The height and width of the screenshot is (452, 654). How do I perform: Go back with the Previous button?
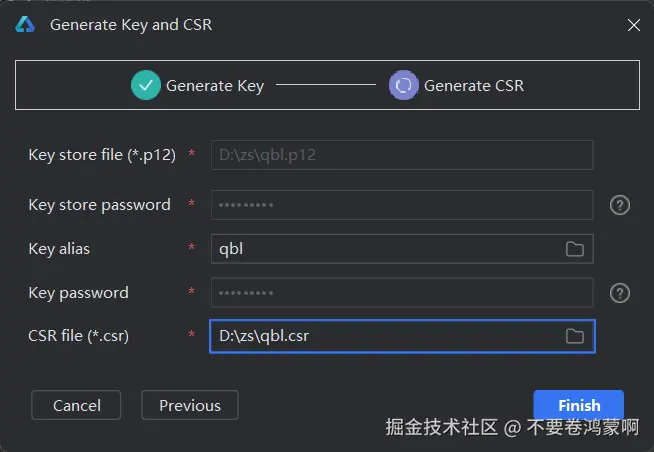pyautogui.click(x=190, y=405)
